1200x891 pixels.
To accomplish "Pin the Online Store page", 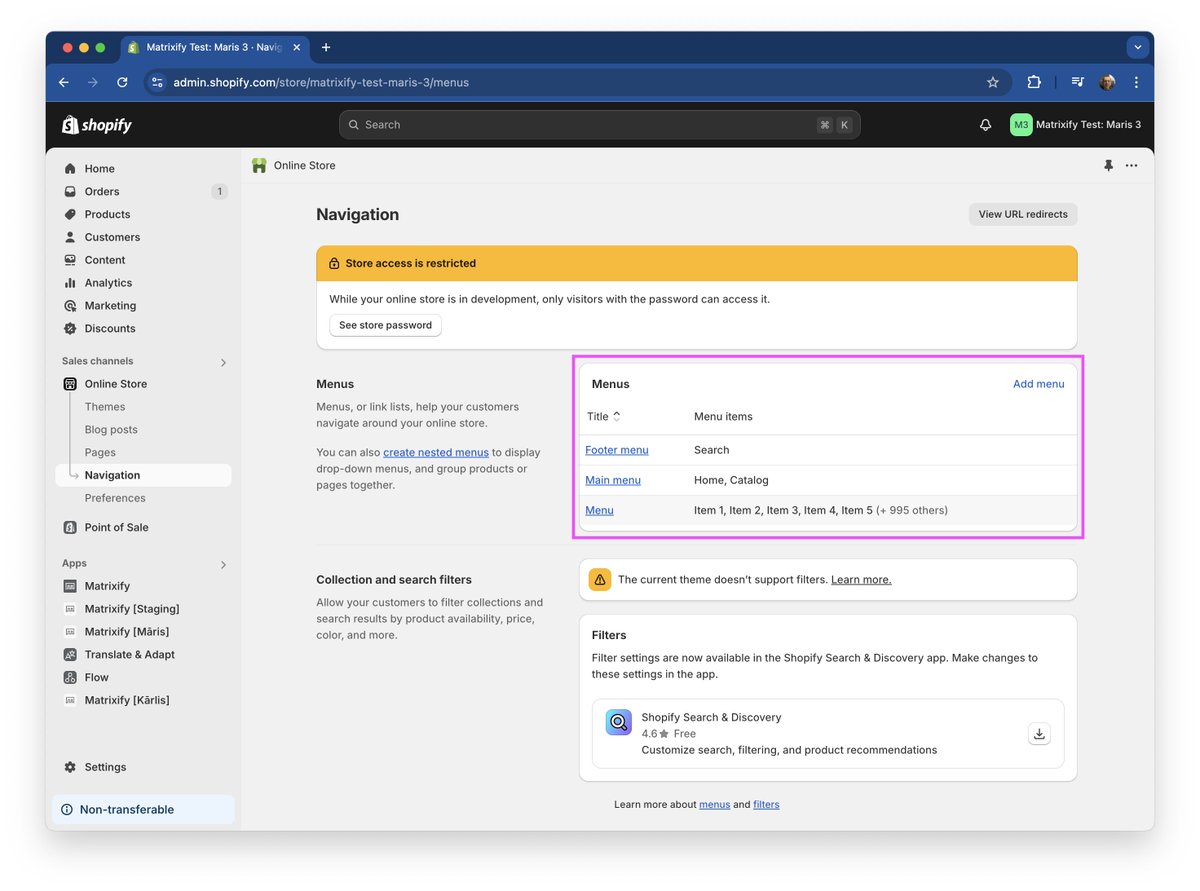I will tap(1108, 166).
